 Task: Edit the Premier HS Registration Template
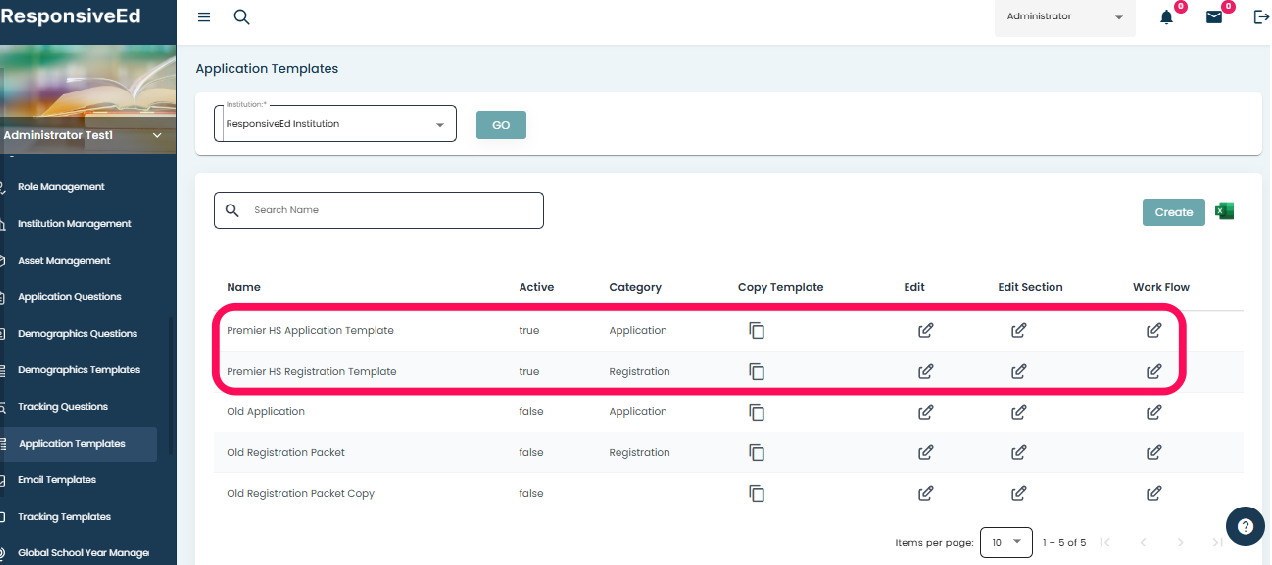(x=925, y=371)
